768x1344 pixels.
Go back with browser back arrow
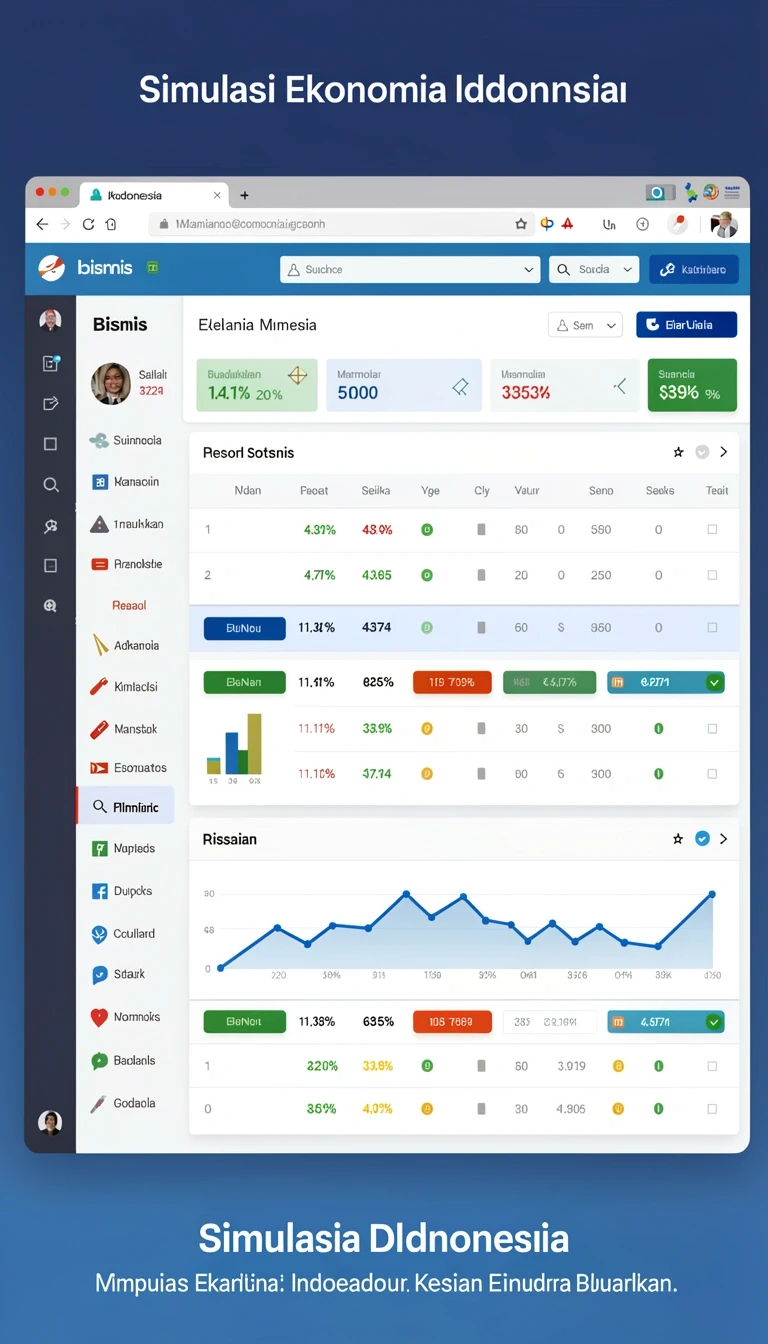(42, 225)
